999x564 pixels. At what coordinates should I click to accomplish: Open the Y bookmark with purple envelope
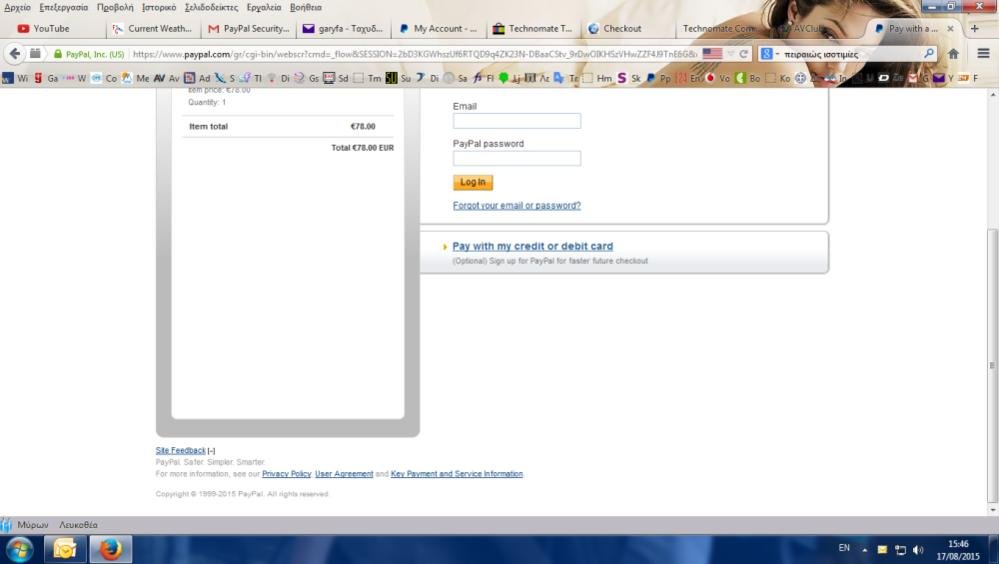point(943,78)
